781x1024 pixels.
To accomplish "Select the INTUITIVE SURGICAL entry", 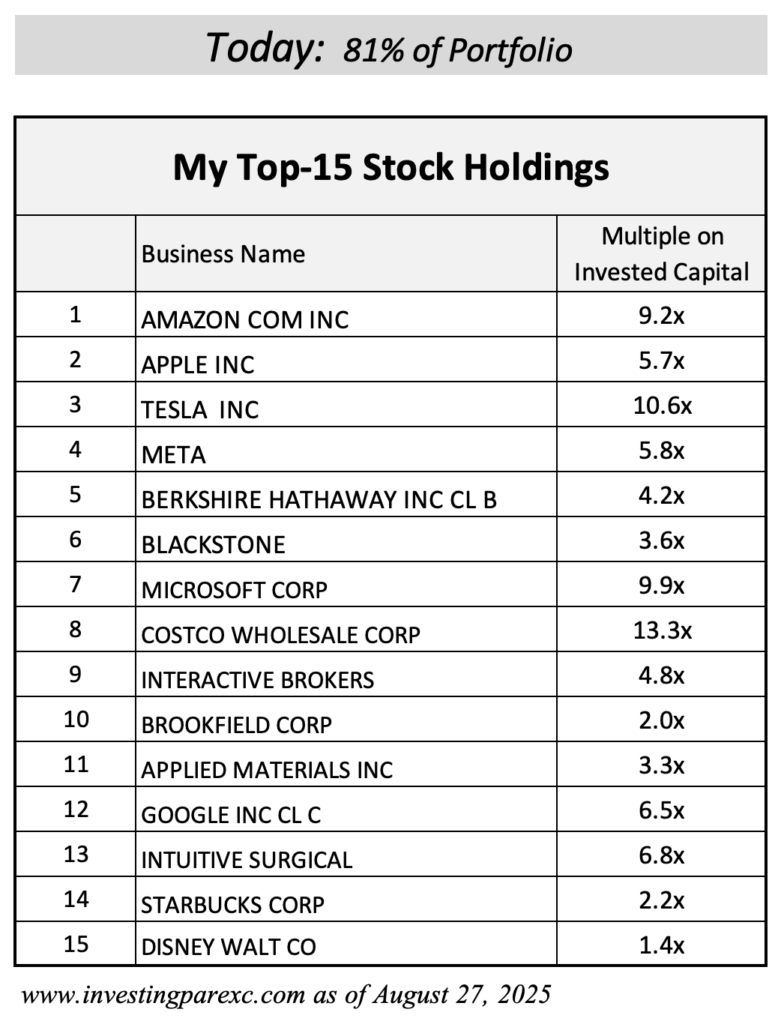I will pyautogui.click(x=247, y=859).
